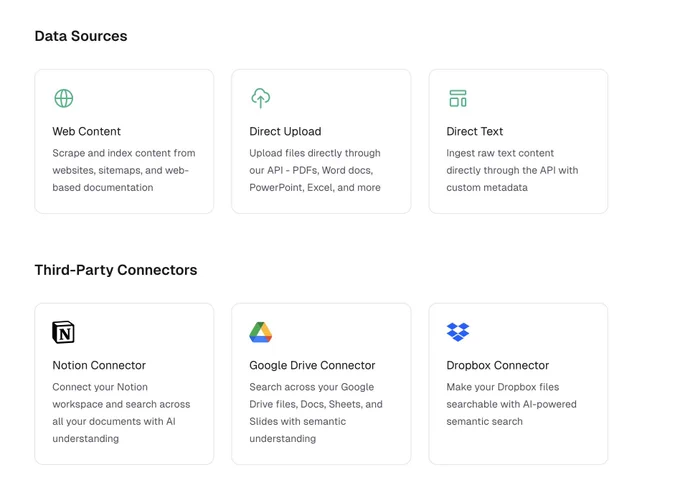Click the Direct Text layout icon
Screen dimensions: 680x503
click(x=458, y=98)
